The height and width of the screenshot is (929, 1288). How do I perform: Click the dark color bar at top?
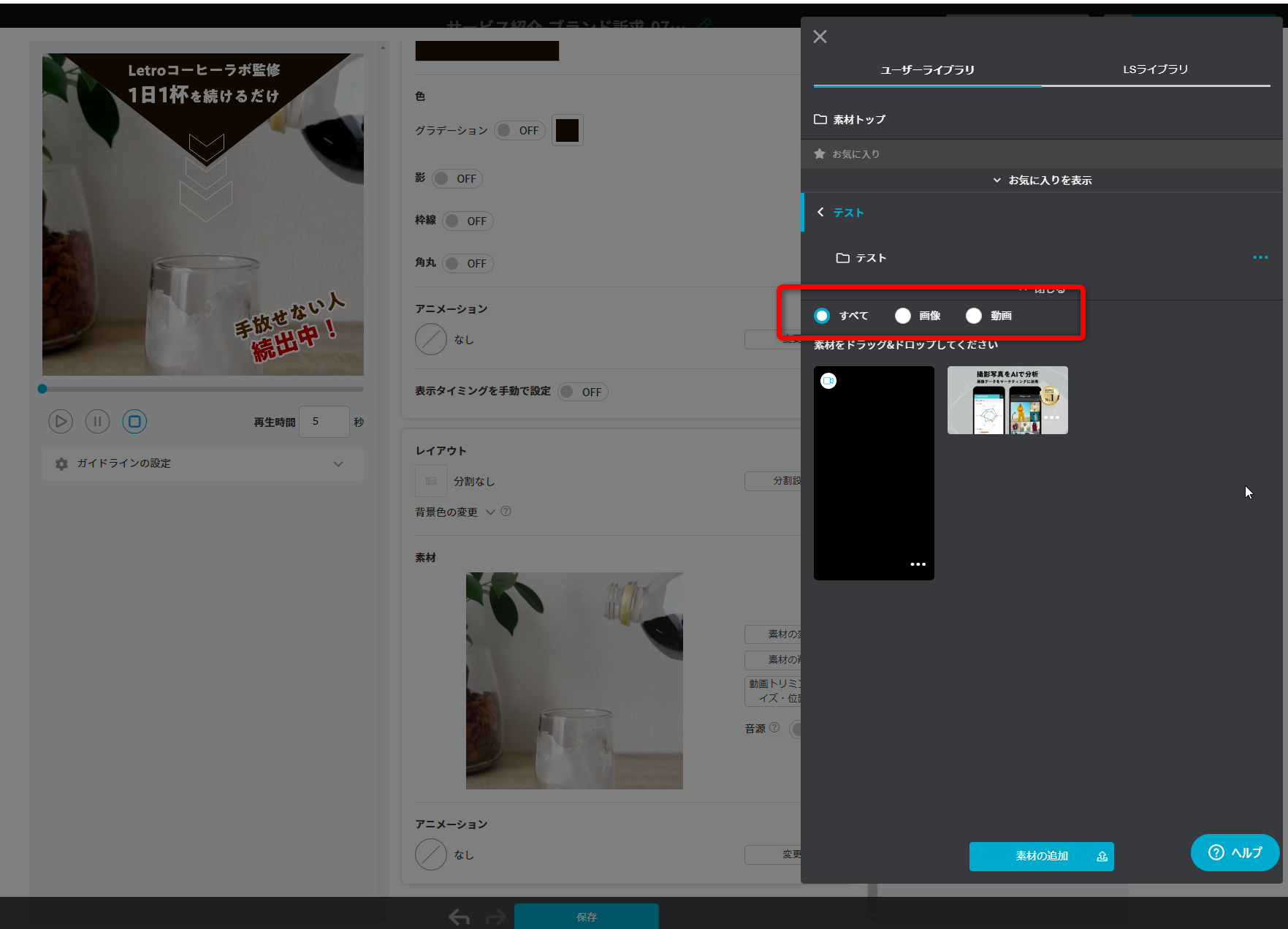487,50
